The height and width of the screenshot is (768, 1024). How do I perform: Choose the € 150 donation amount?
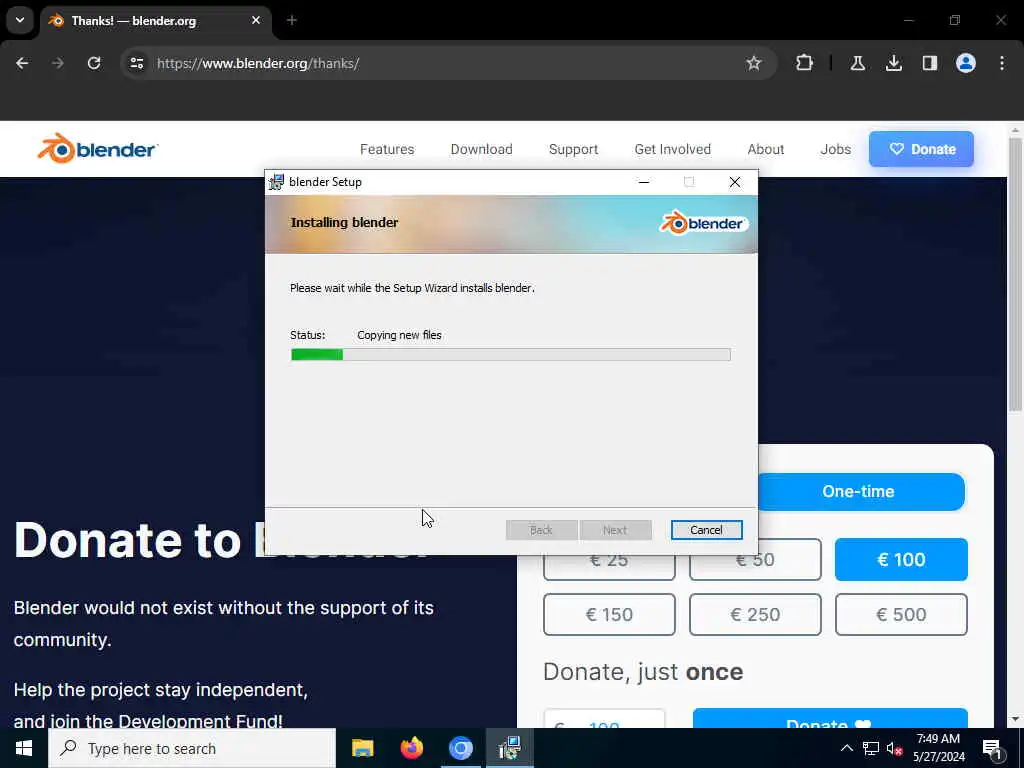(609, 615)
